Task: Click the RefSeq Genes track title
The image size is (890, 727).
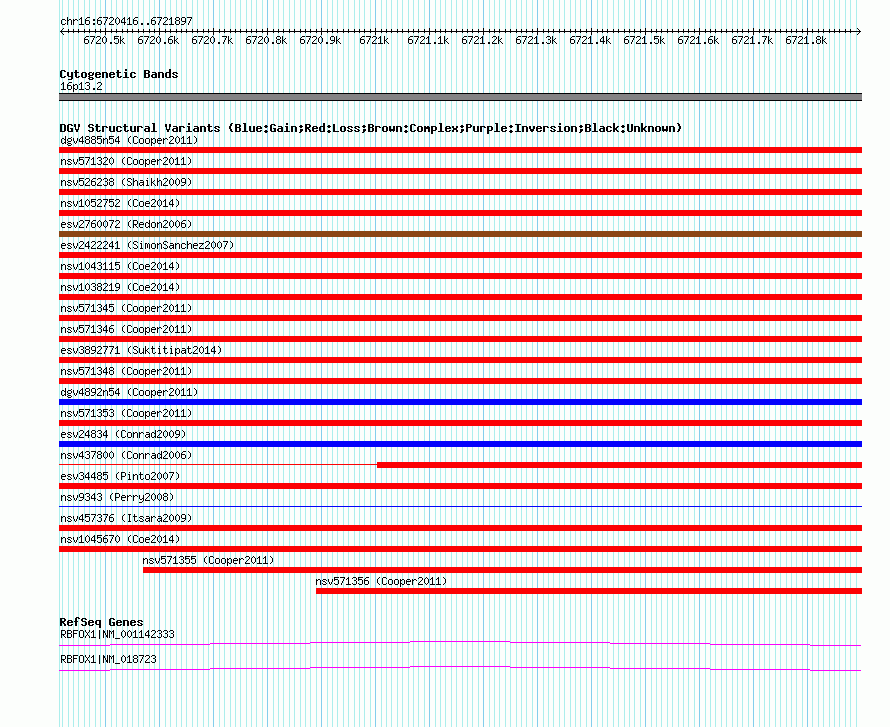Action: pyautogui.click(x=101, y=622)
